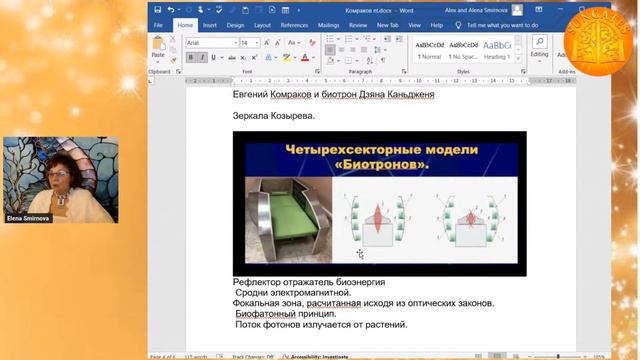Open the Paste button
This screenshot has width=640, height=360.
coord(158,48)
